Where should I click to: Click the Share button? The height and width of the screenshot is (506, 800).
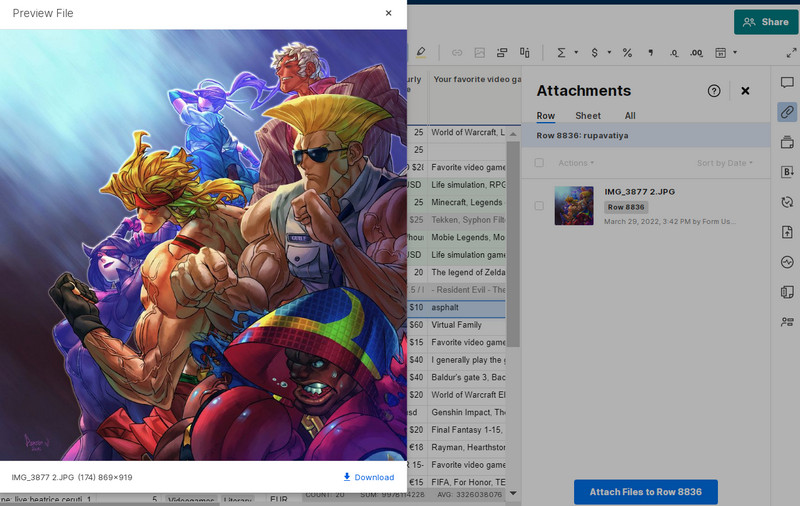pos(766,22)
